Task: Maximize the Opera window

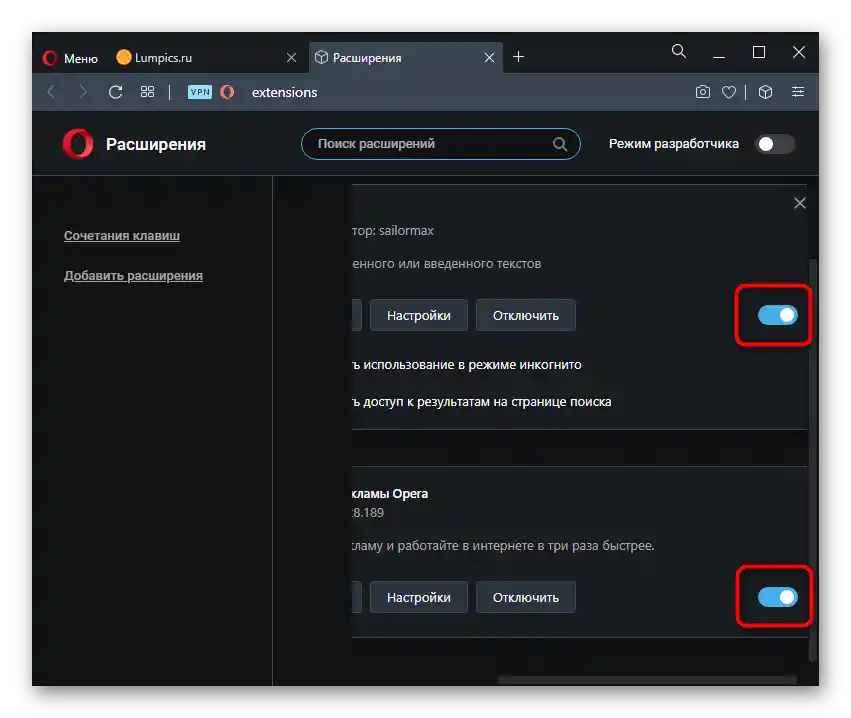Action: click(759, 52)
